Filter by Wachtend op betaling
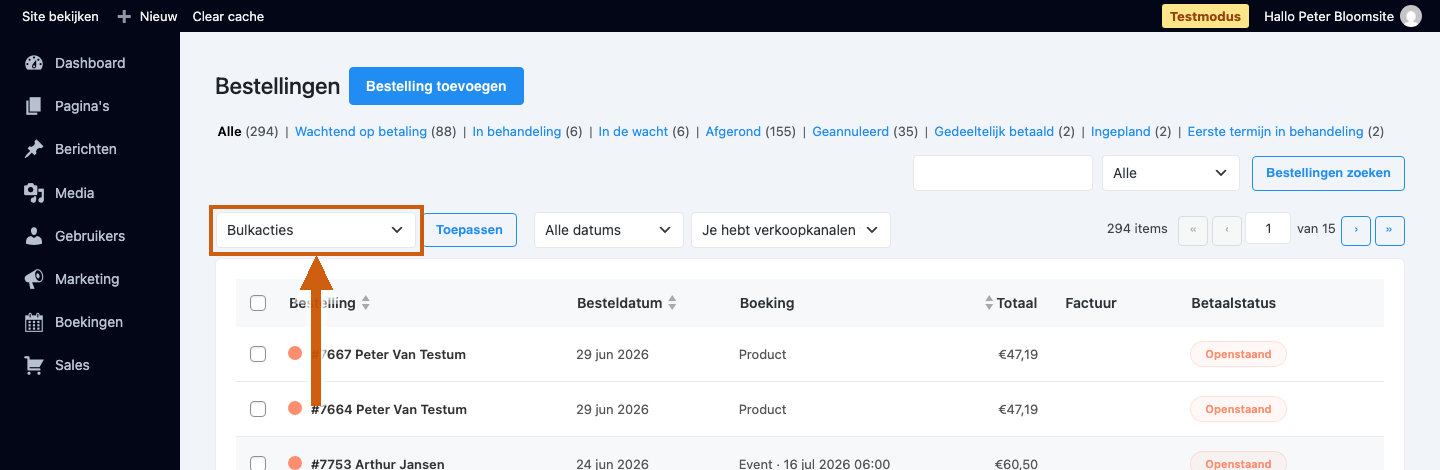The height and width of the screenshot is (470, 1440). coord(361,131)
